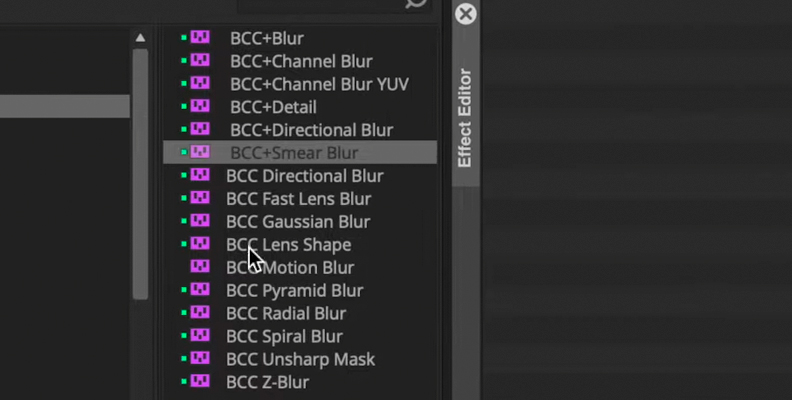The image size is (792, 400).
Task: Click the green dot beside BCC Unsharp Mask
Action: pyautogui.click(x=184, y=359)
